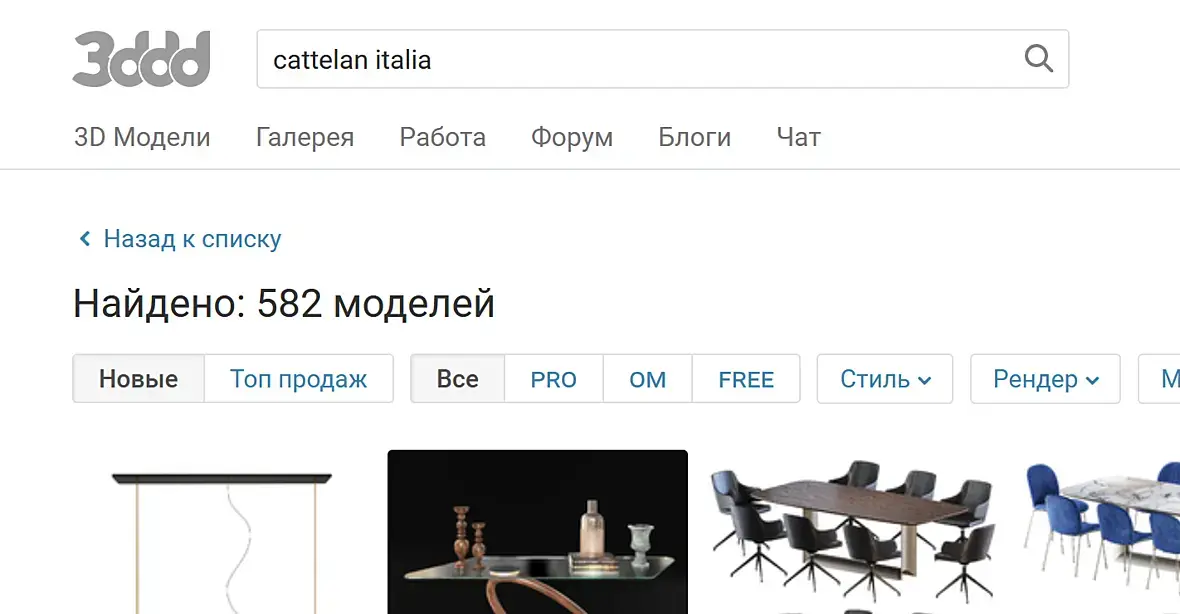Sort results by Топ продаж
Image resolution: width=1180 pixels, height=614 pixels.
(x=299, y=378)
